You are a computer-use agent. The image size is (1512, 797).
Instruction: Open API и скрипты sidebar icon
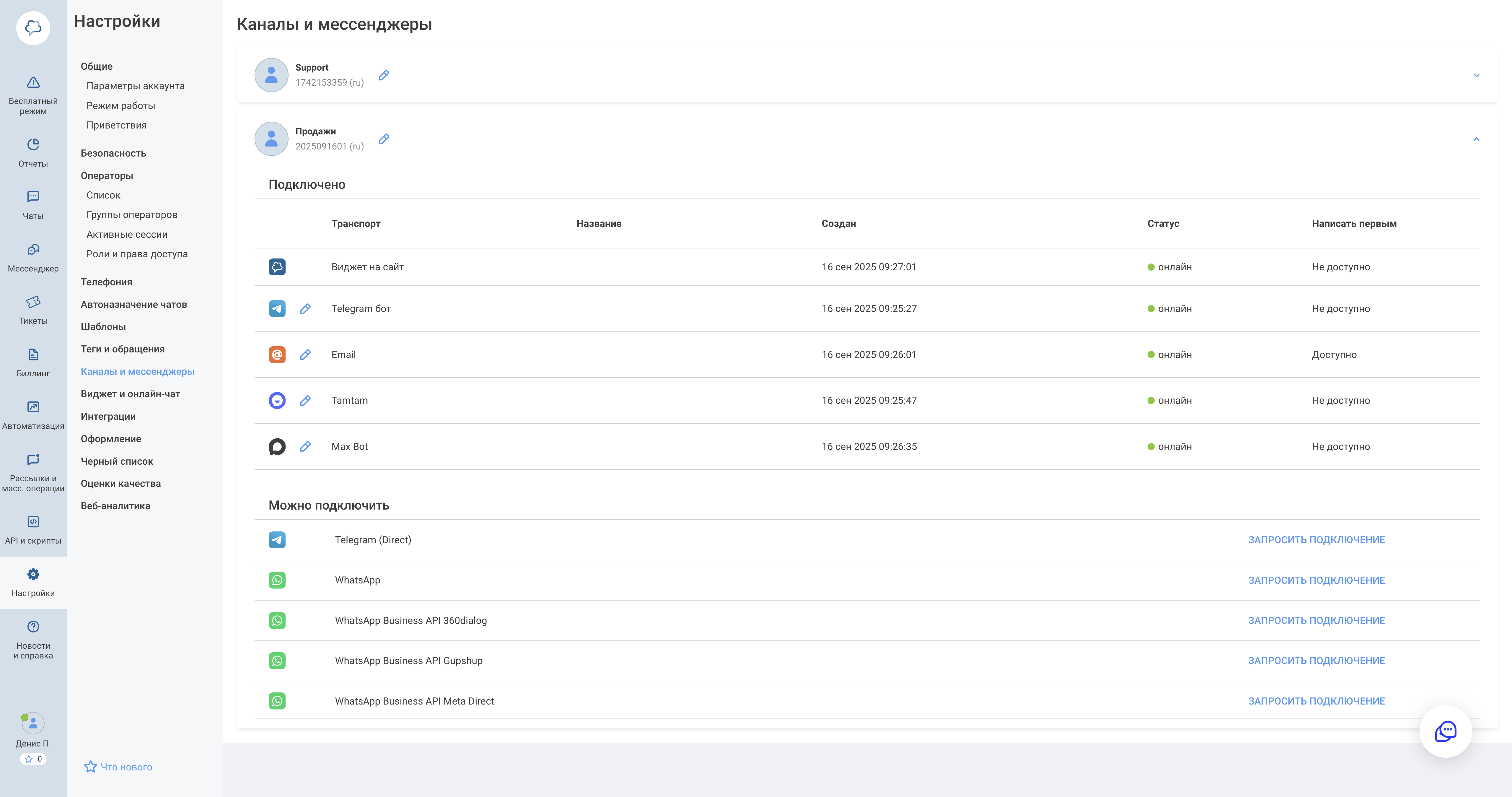tap(33, 522)
